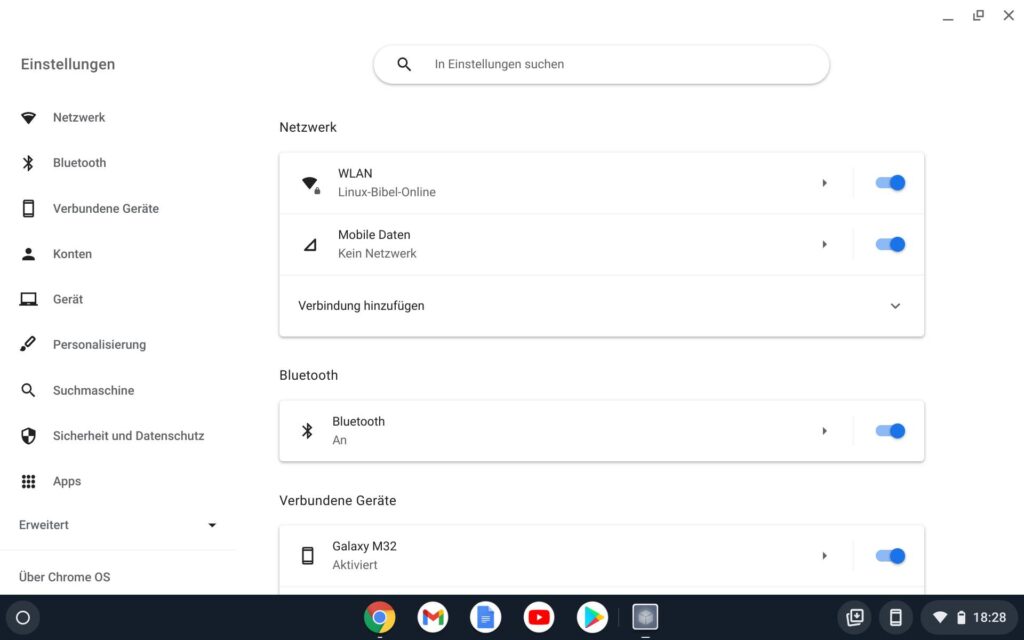Open WLAN details arrow

(825, 183)
